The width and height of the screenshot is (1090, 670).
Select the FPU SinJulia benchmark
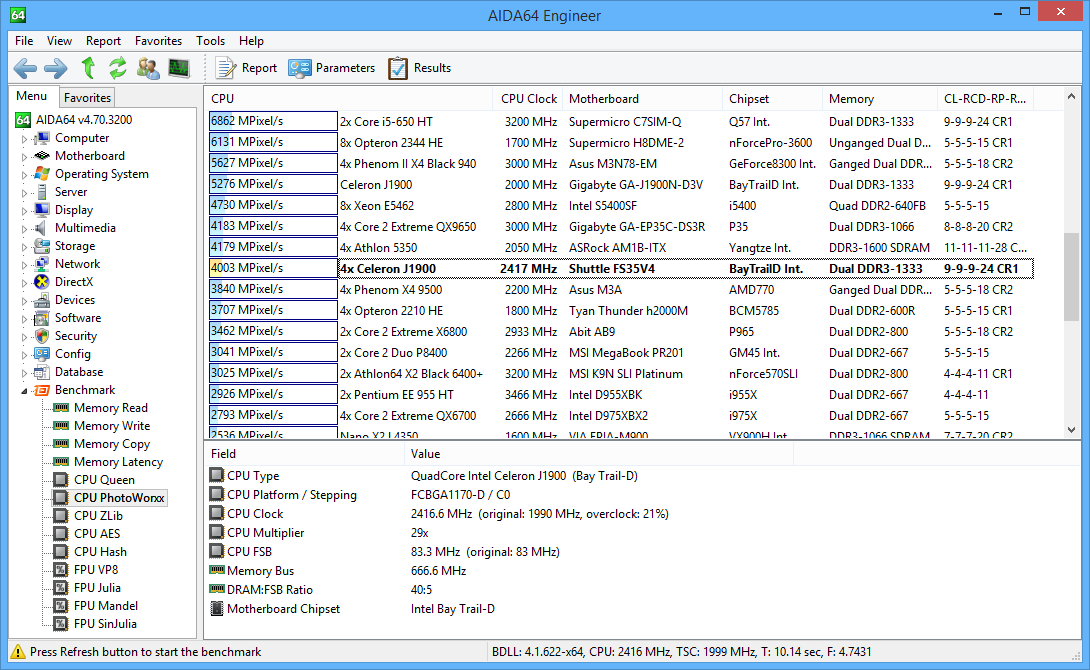[x=105, y=624]
